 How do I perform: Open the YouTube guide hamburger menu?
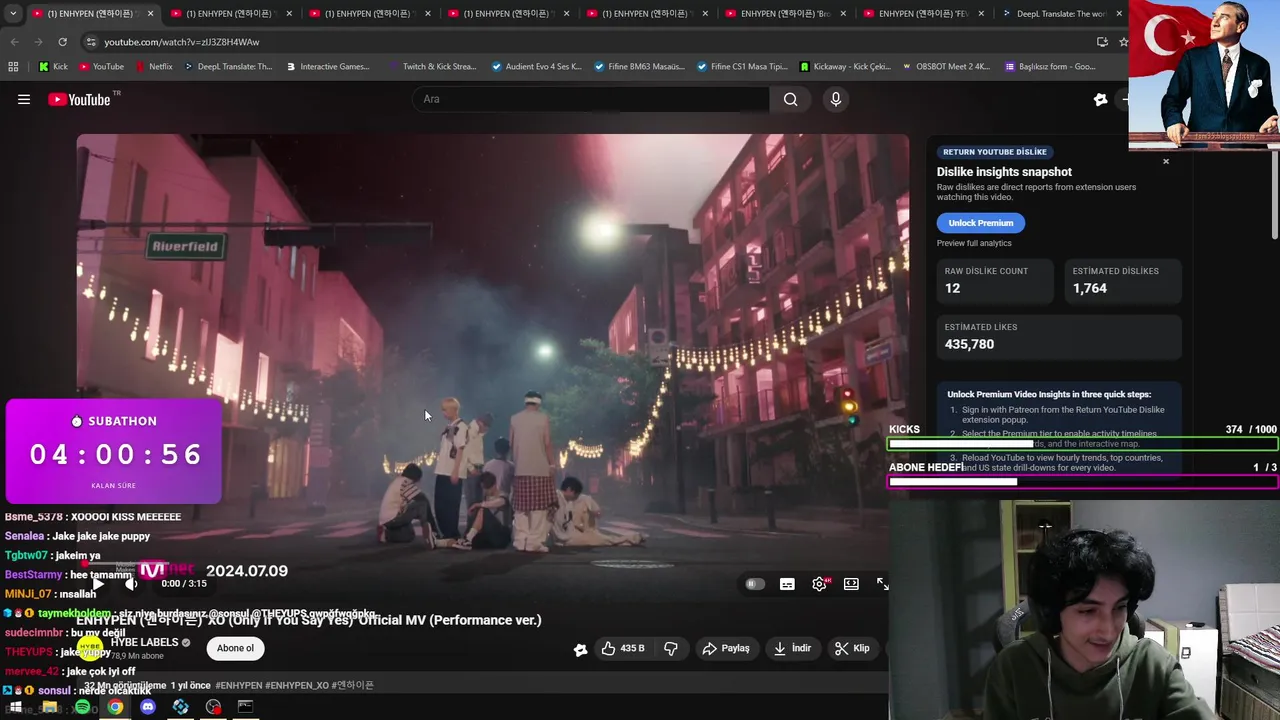(x=24, y=99)
